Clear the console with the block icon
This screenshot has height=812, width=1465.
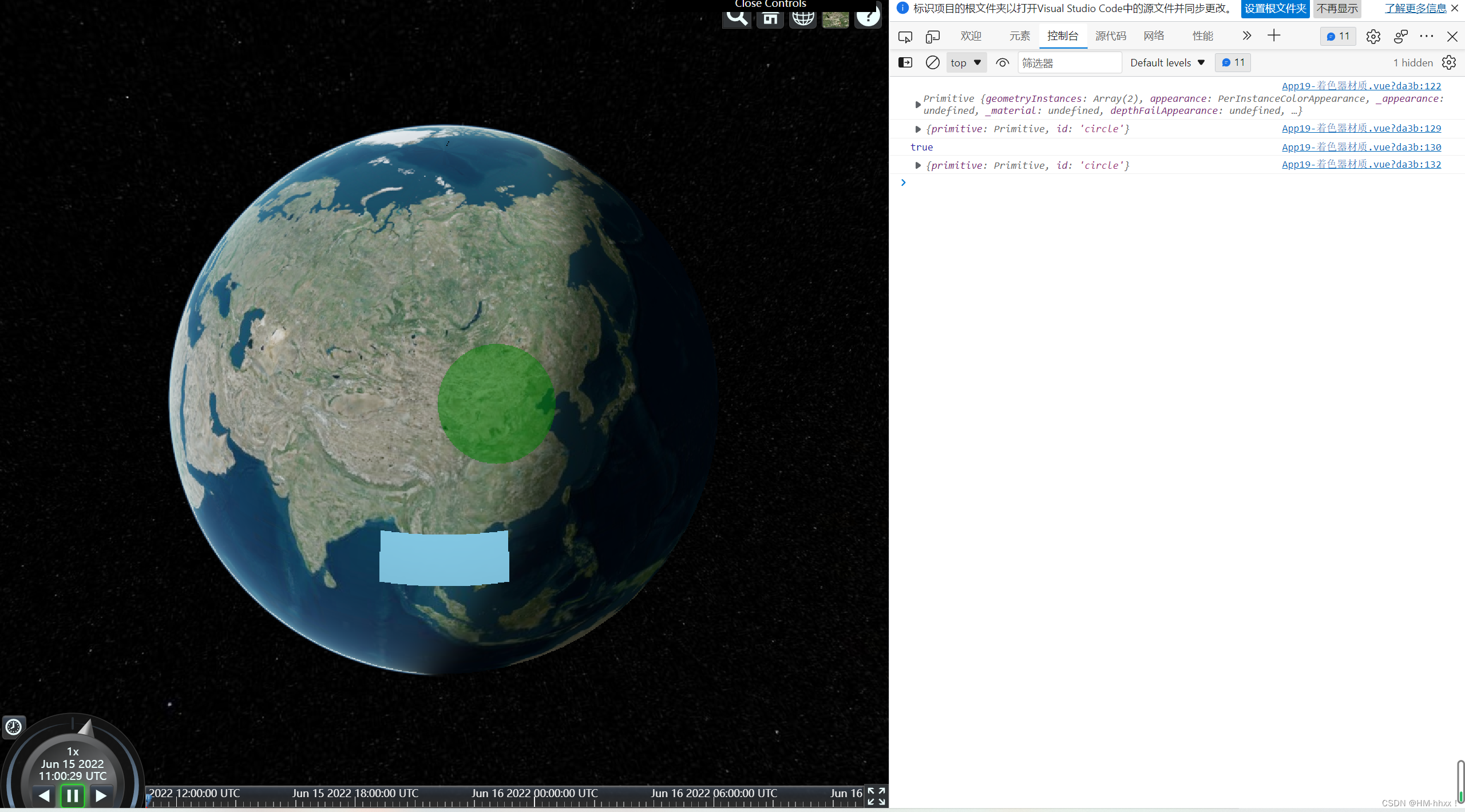point(932,62)
